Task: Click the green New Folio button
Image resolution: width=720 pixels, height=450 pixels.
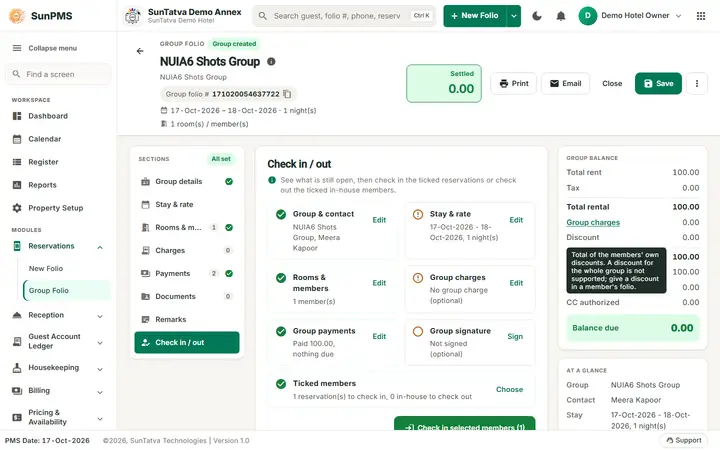Action: 475,16
